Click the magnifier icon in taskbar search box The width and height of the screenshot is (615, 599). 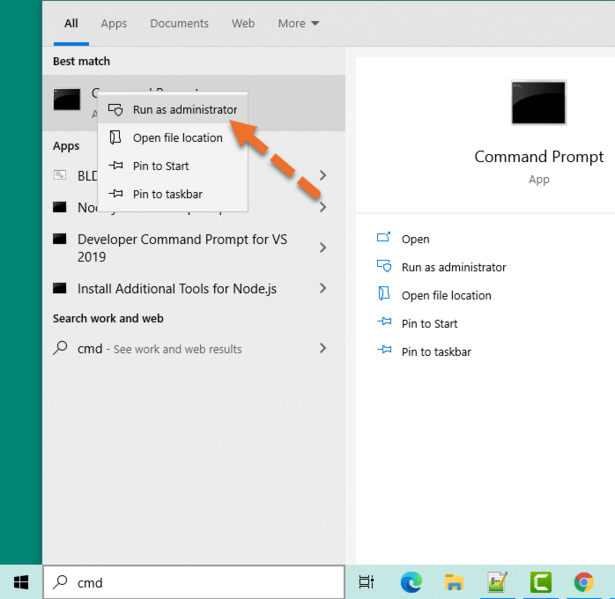(x=60, y=582)
